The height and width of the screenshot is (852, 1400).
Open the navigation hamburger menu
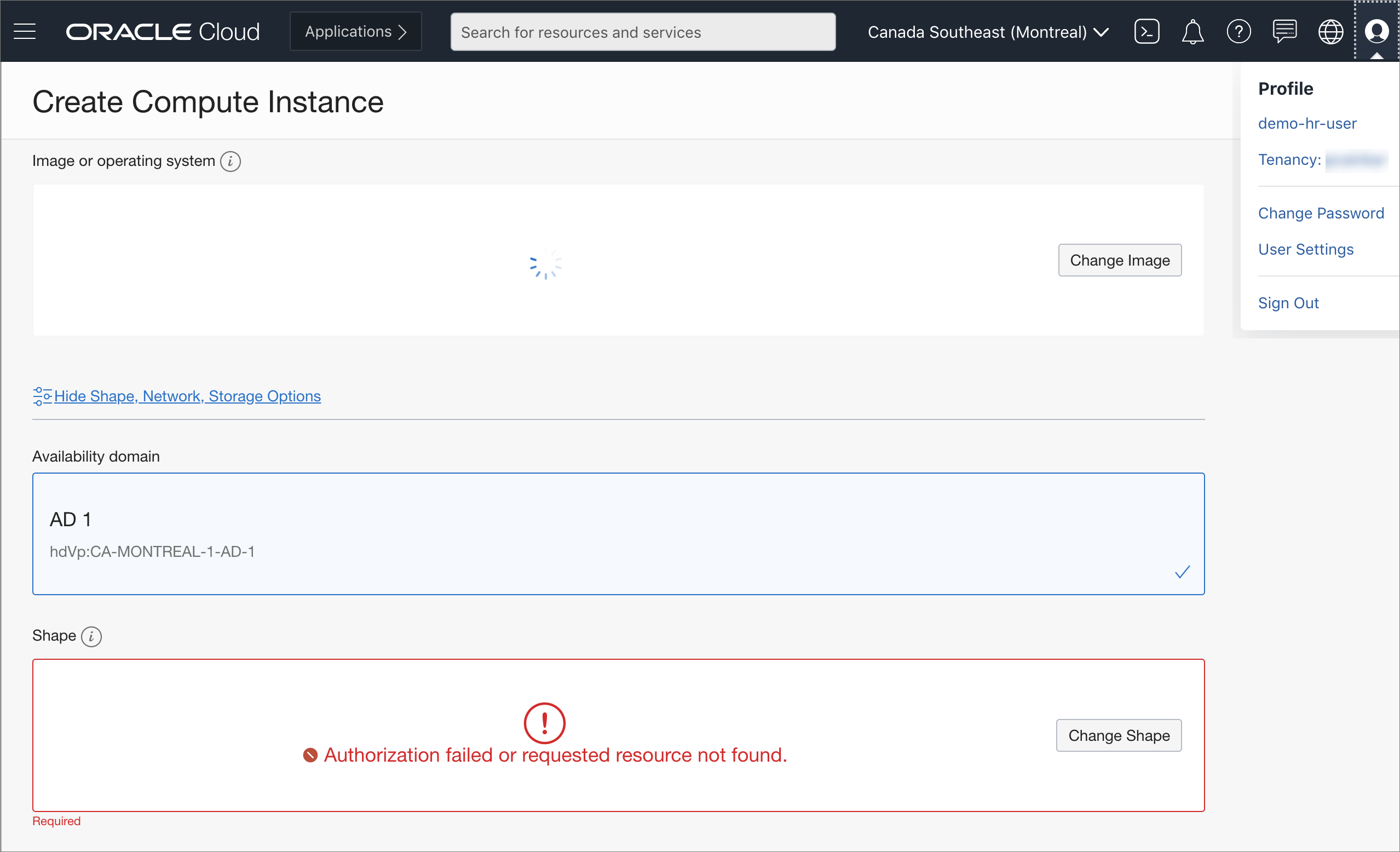point(25,31)
